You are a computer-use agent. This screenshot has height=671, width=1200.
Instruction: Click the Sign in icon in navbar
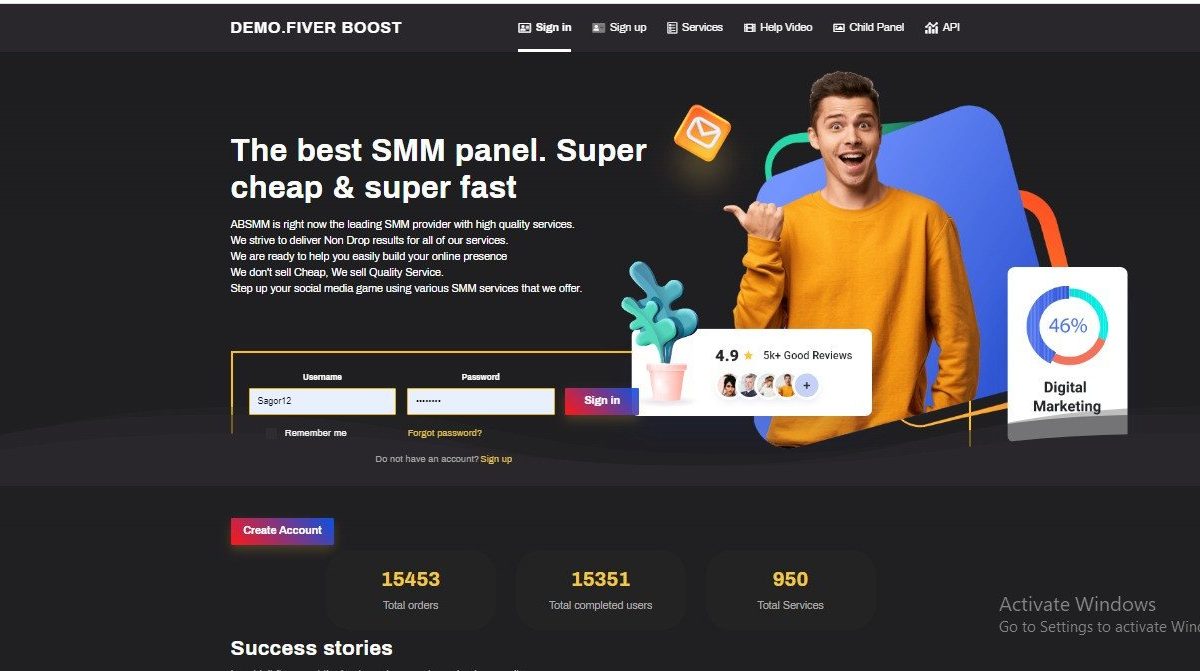pyautogui.click(x=524, y=28)
